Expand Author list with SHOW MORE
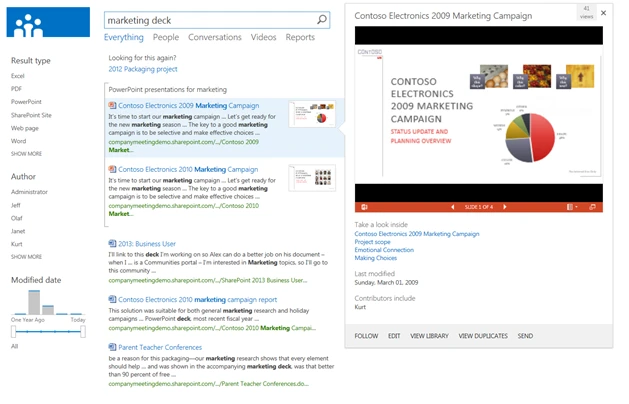The image size is (629, 404). coord(27,255)
